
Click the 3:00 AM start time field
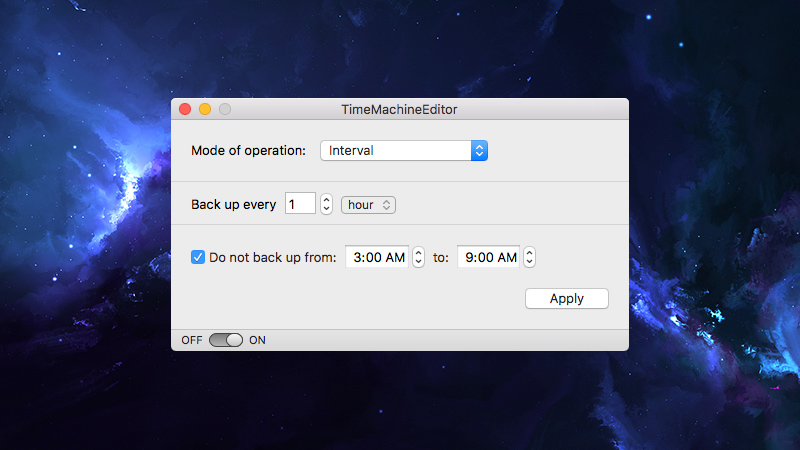(377, 257)
